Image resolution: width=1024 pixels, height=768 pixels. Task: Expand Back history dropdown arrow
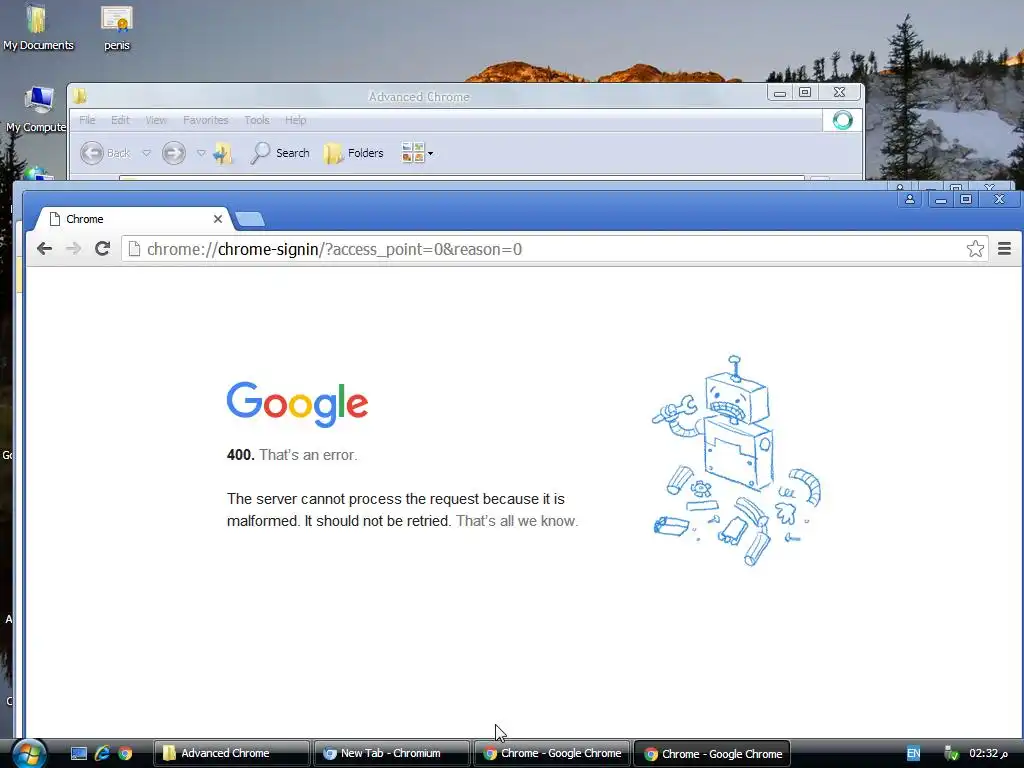pyautogui.click(x=146, y=153)
